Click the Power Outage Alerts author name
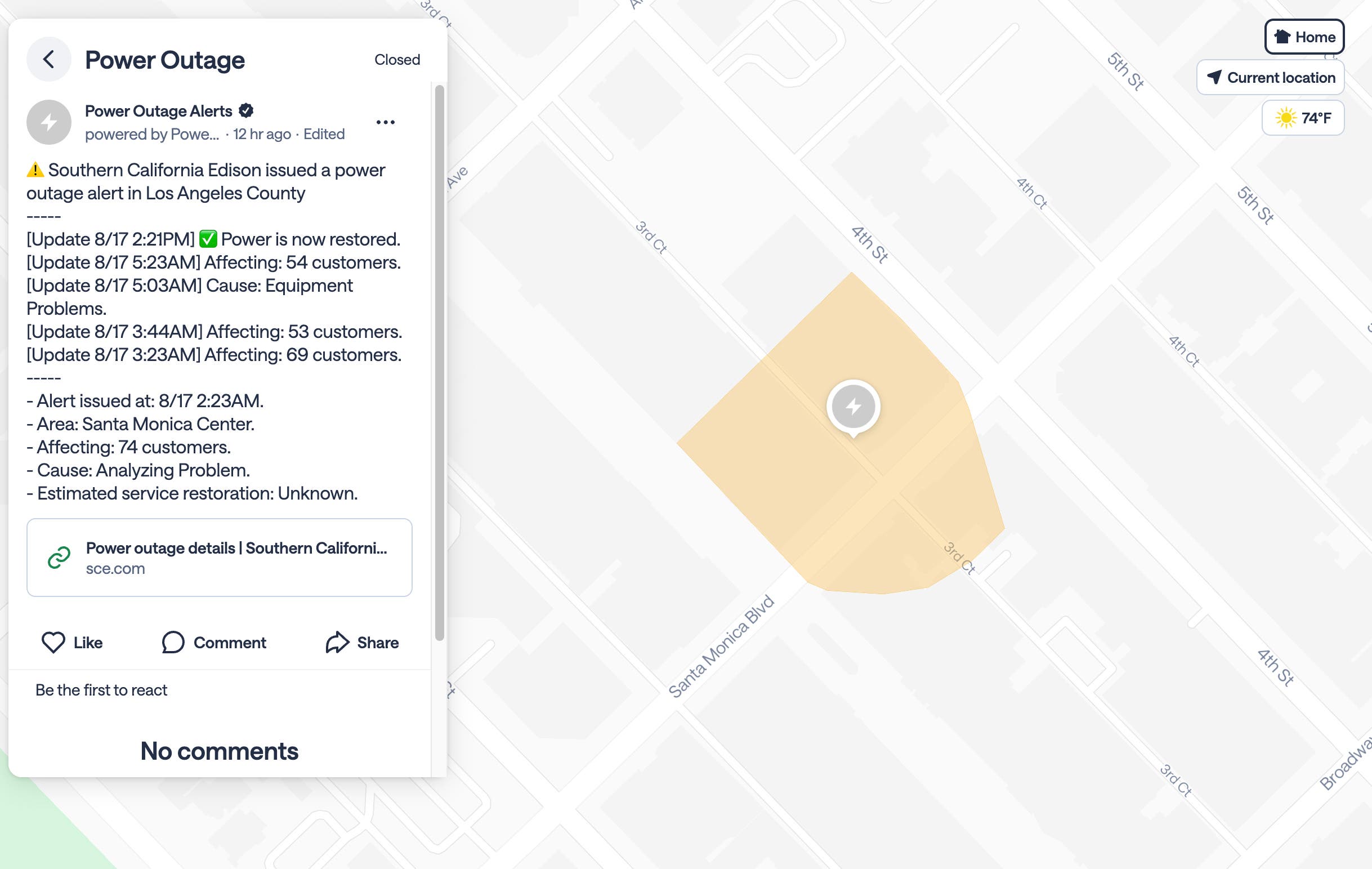 pos(158,110)
